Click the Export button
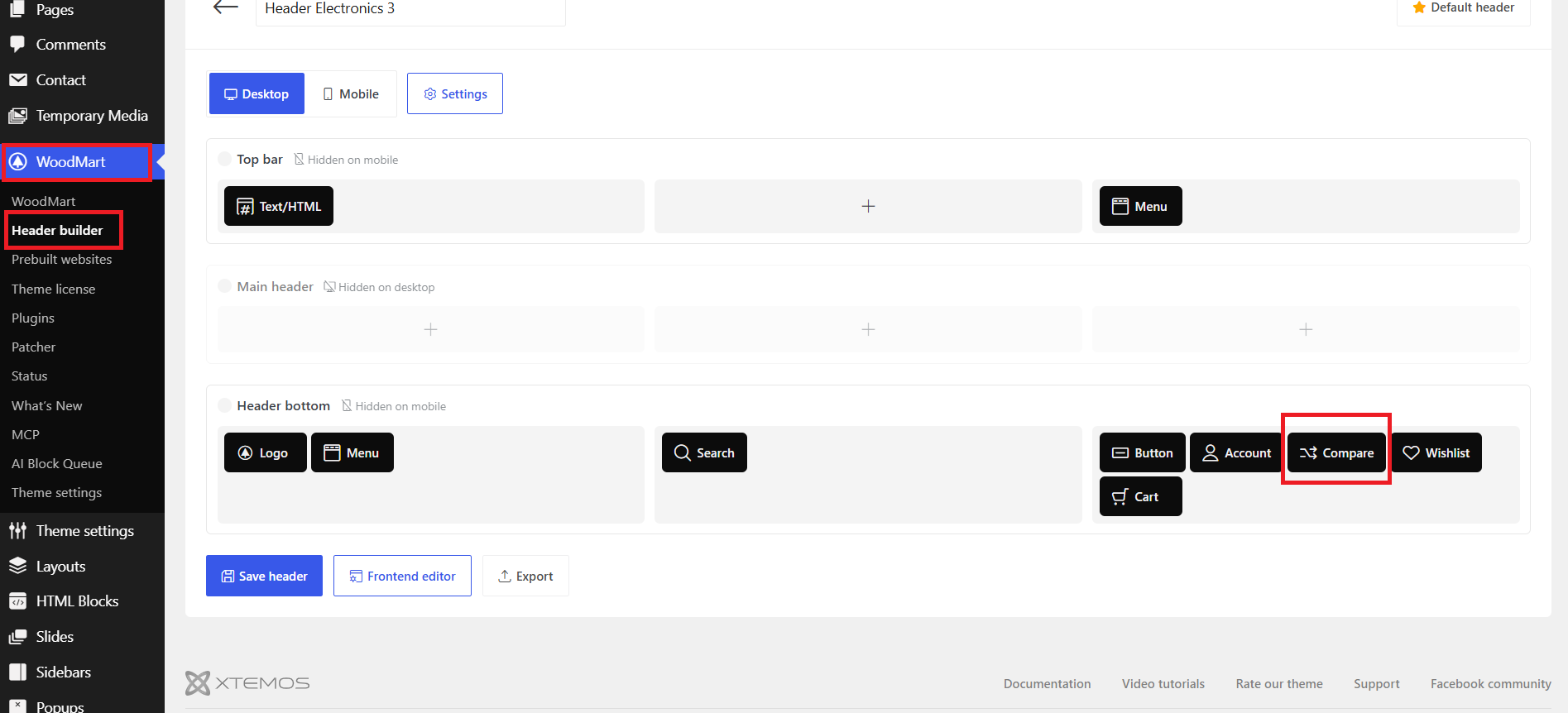This screenshot has width=1568, height=713. click(525, 576)
